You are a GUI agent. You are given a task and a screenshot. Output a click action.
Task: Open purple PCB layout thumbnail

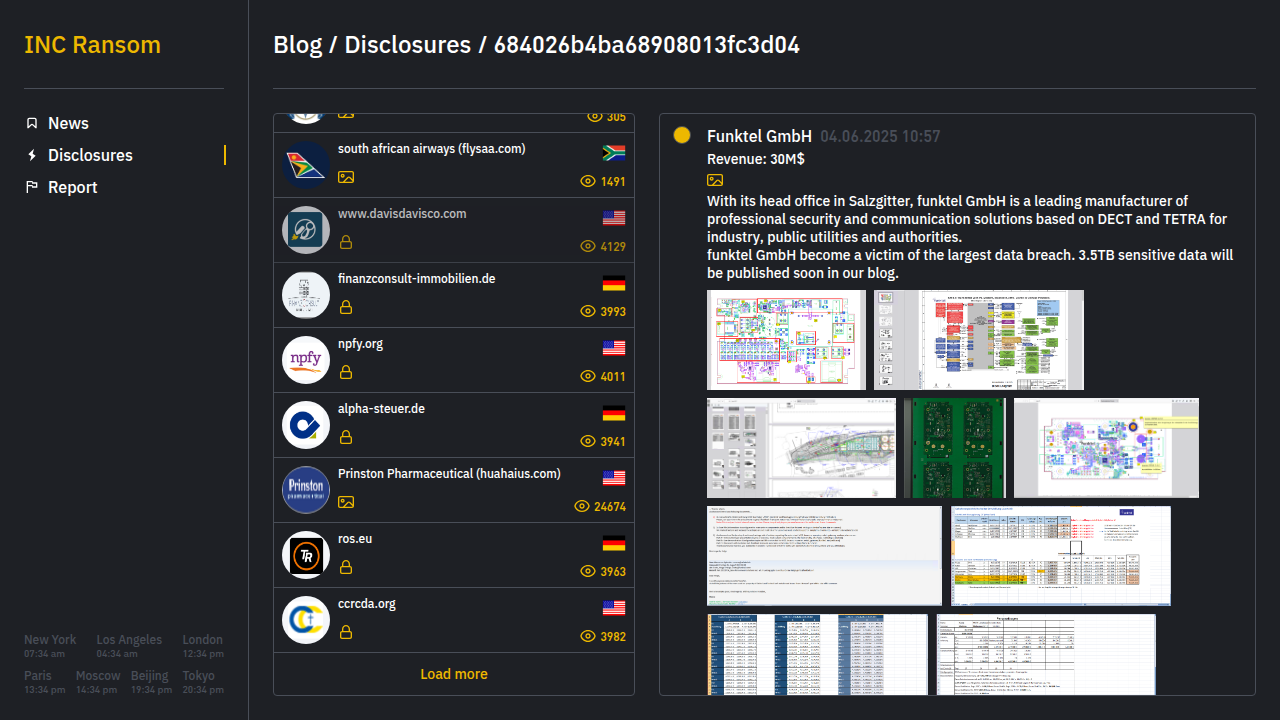pyautogui.click(x=1106, y=448)
